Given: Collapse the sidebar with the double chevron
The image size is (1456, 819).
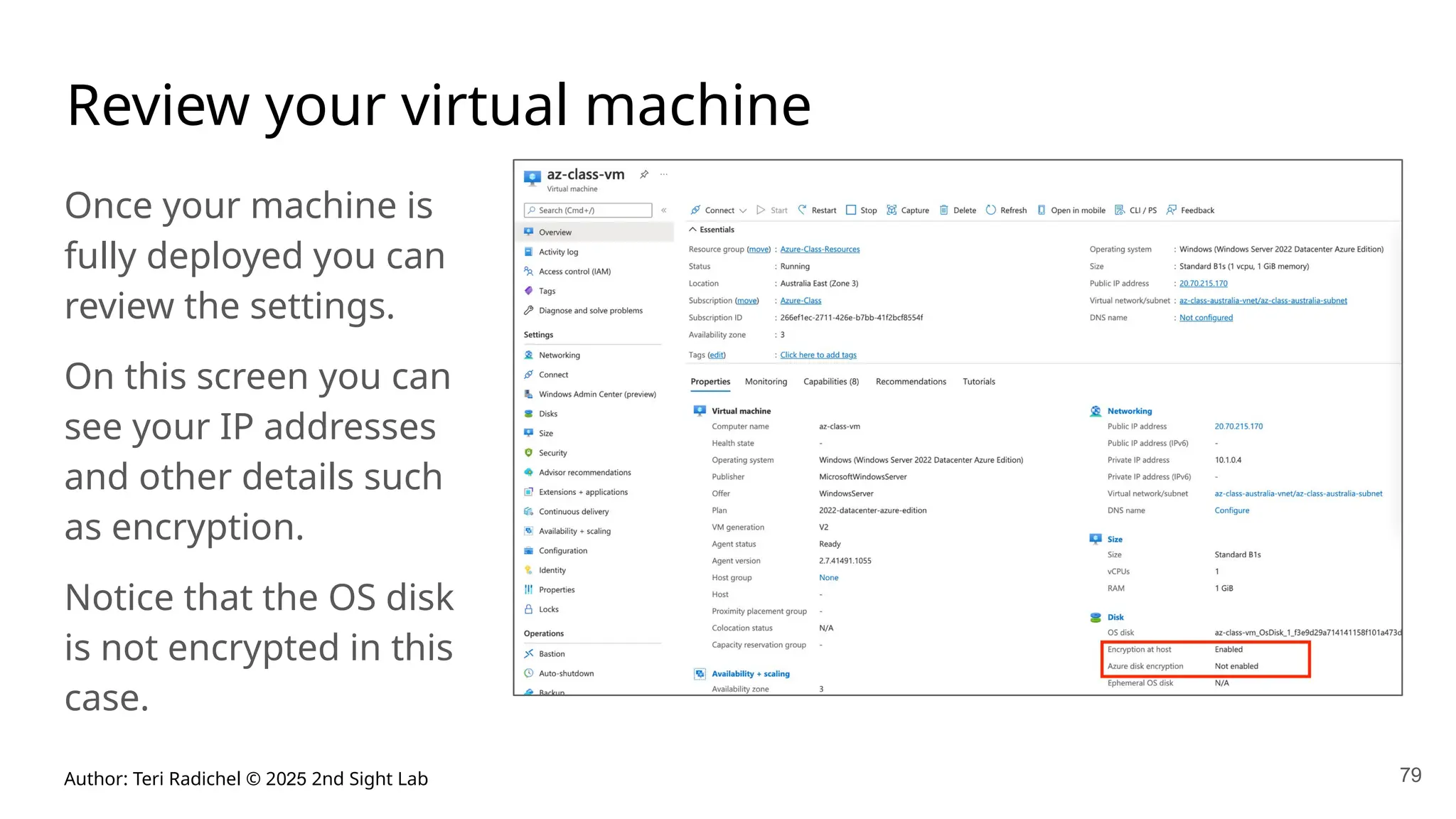Looking at the screenshot, I should click(x=664, y=210).
